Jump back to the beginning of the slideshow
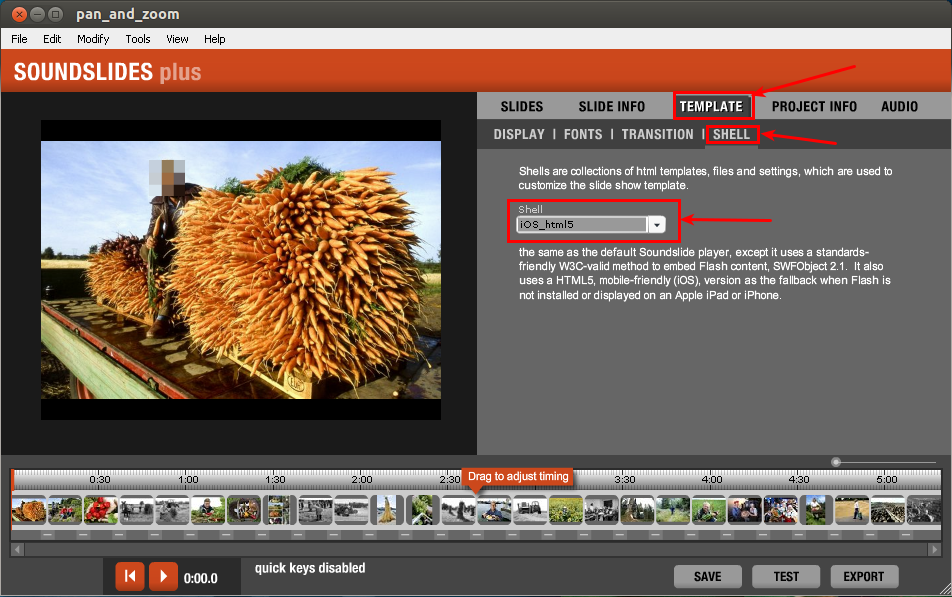 pos(129,576)
